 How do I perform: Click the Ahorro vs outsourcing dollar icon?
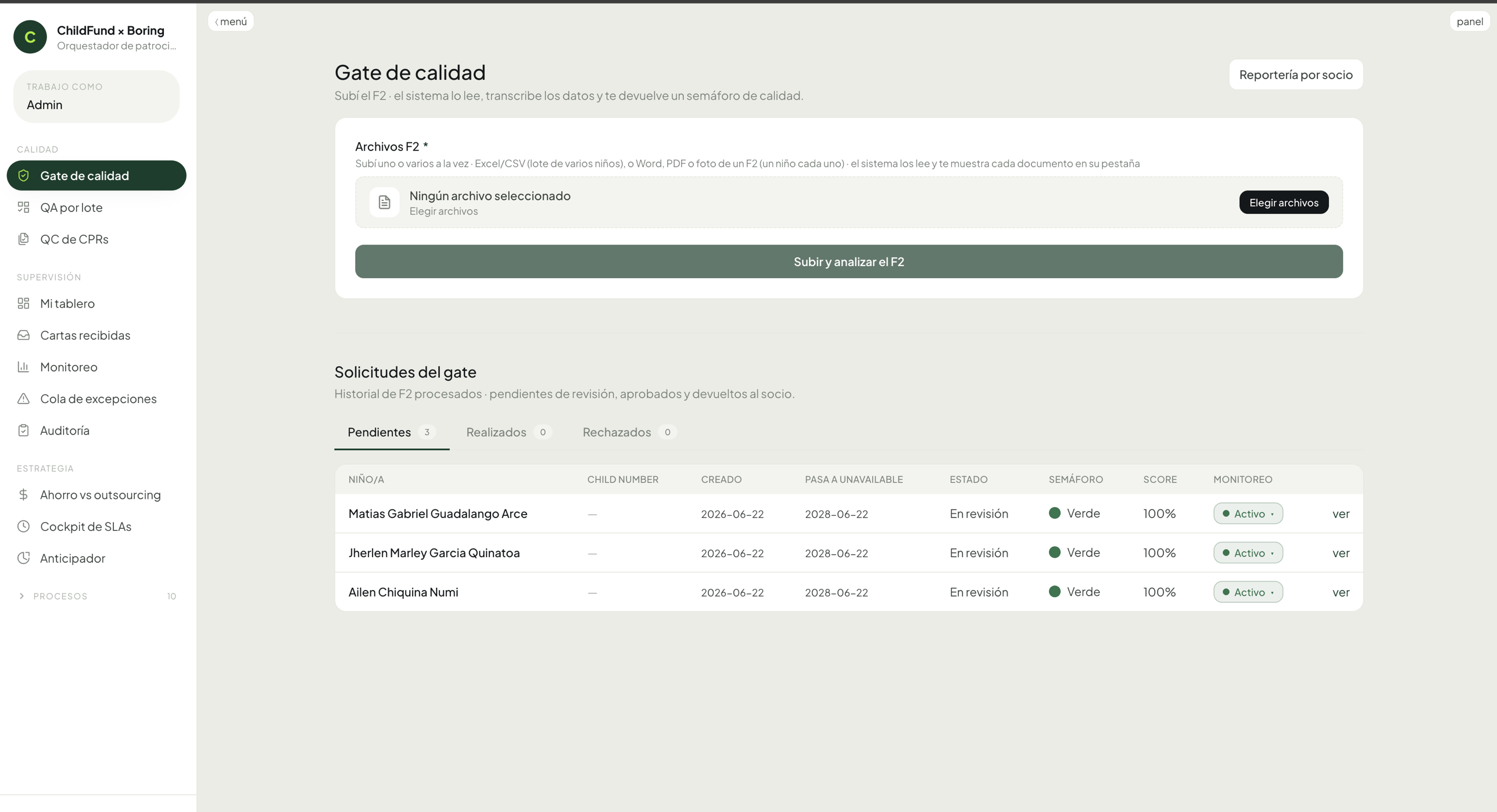click(x=23, y=494)
